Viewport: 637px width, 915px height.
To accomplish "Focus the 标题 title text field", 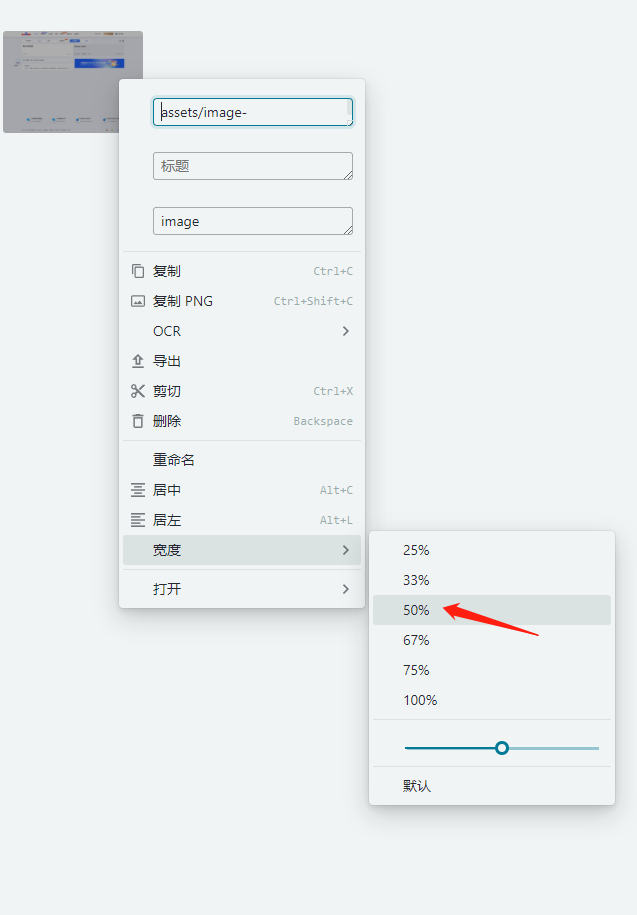I will (x=252, y=166).
